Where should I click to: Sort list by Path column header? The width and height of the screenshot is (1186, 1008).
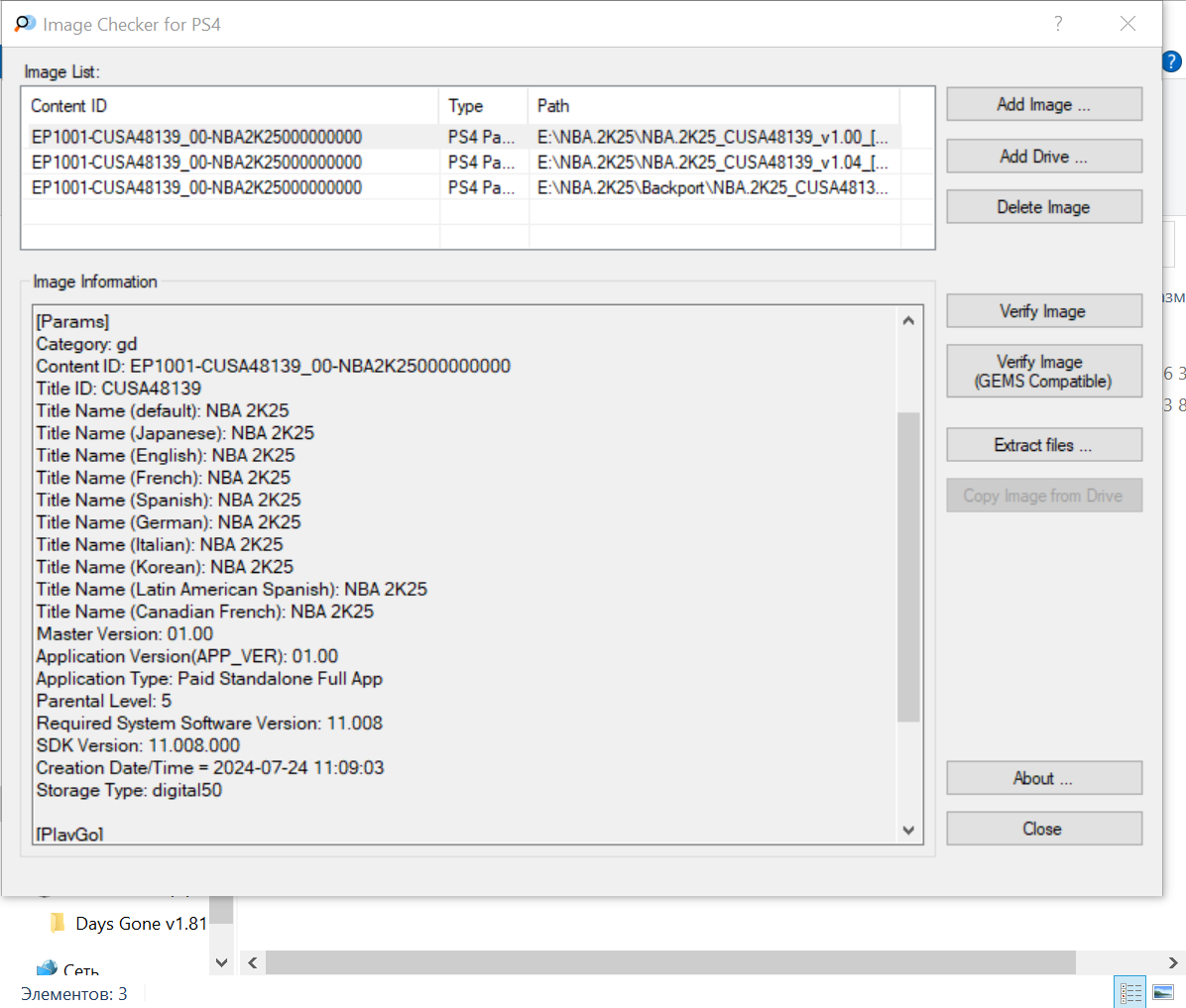714,106
